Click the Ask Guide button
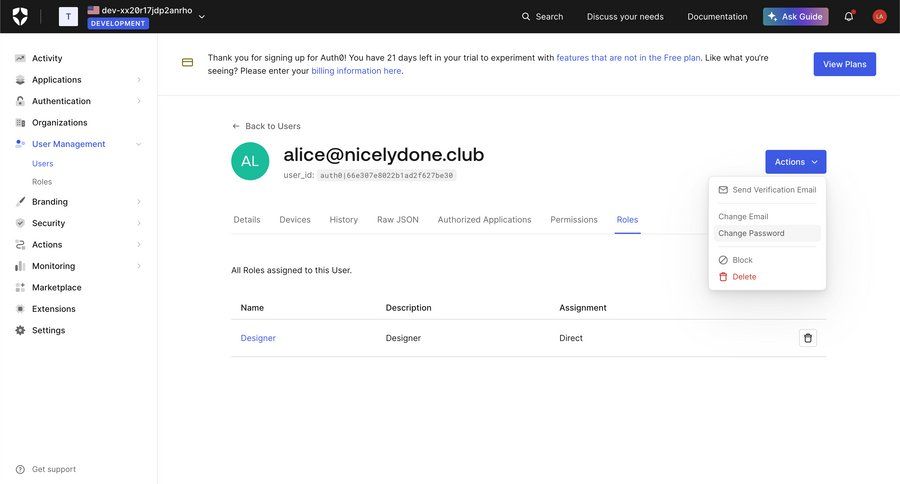The height and width of the screenshot is (484, 900). pos(796,17)
